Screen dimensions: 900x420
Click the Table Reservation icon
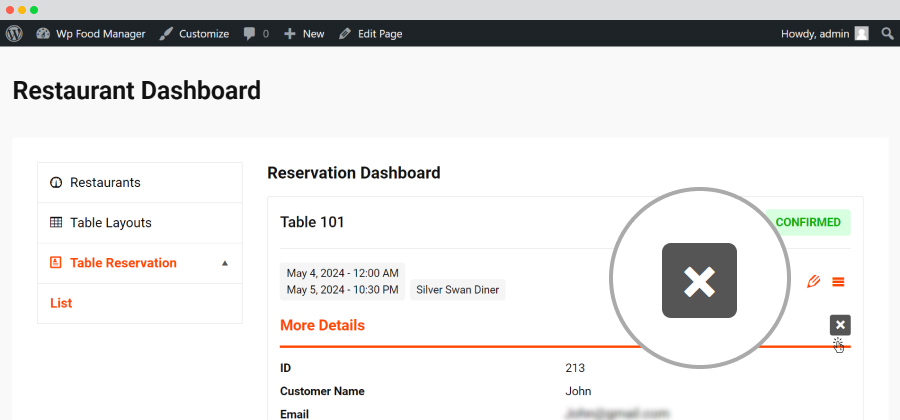[56, 263]
